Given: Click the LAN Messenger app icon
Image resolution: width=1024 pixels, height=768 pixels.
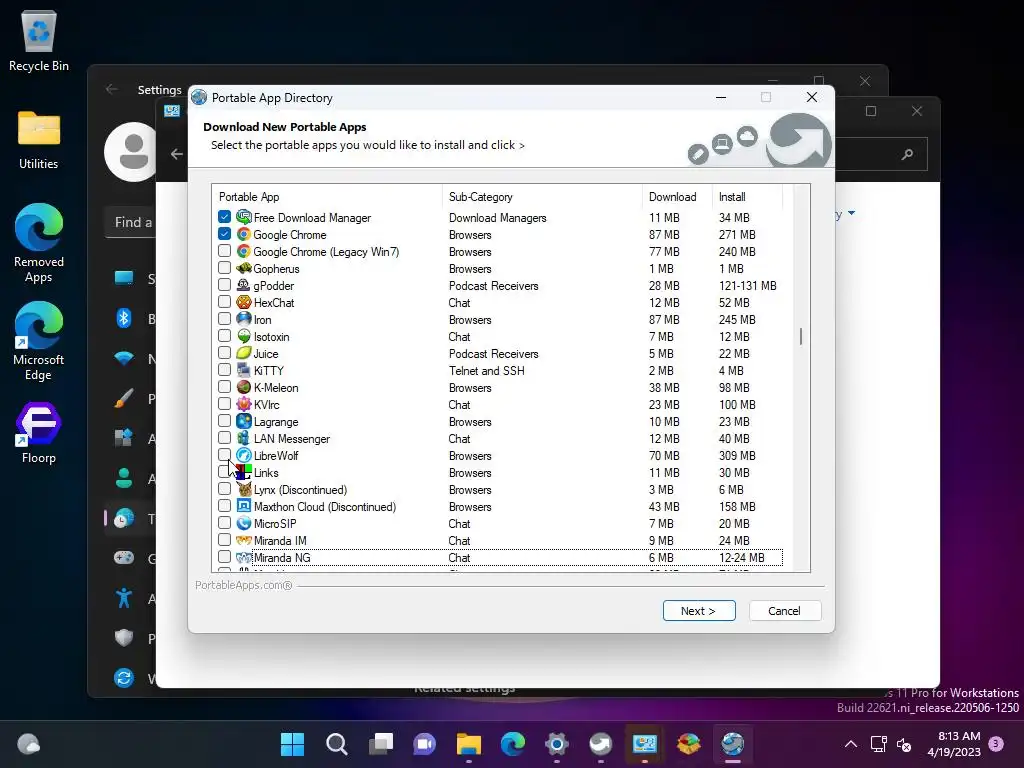Looking at the screenshot, I should [x=244, y=438].
